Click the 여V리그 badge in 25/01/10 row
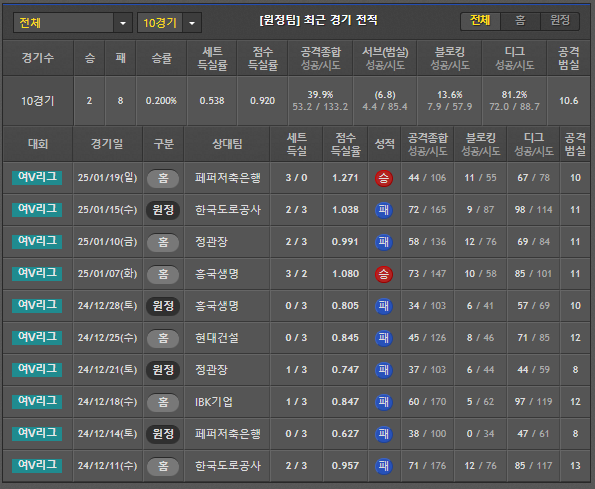 point(37,242)
